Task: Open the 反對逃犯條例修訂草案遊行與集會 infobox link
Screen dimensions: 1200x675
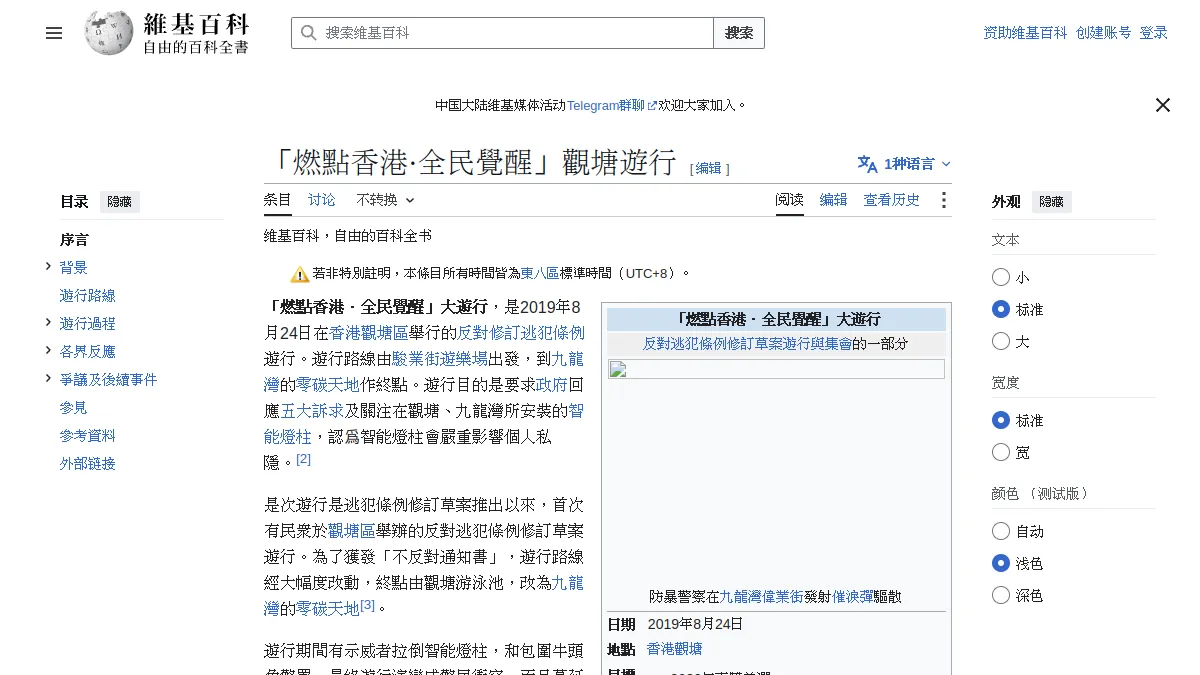Action: click(x=747, y=344)
